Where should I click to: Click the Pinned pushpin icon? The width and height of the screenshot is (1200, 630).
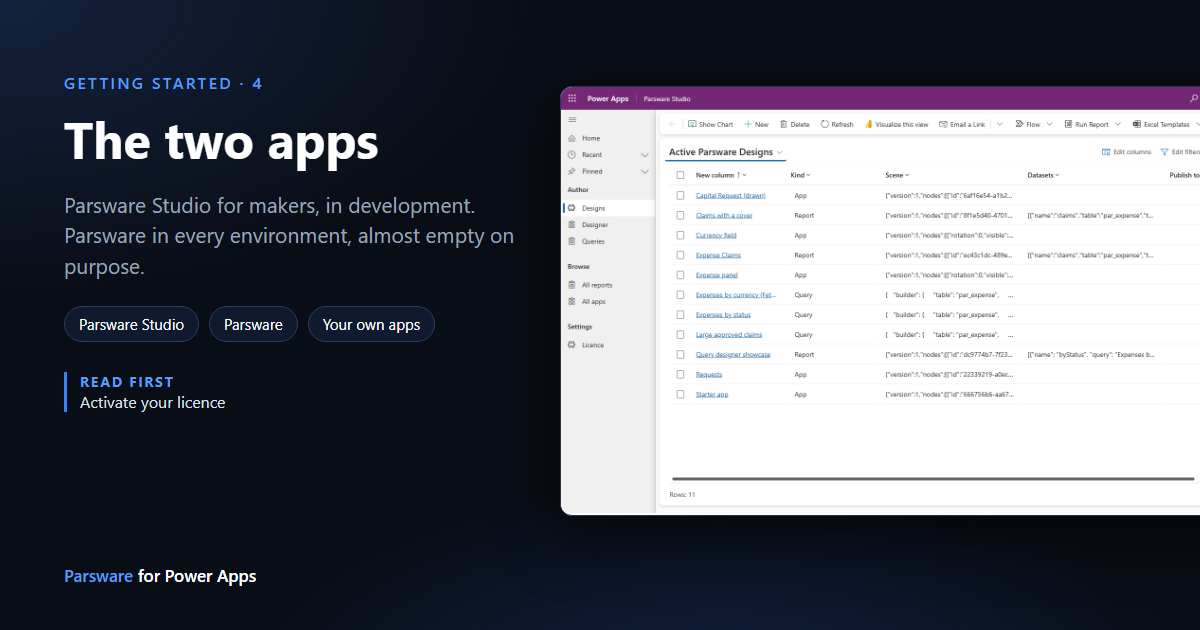coord(572,171)
